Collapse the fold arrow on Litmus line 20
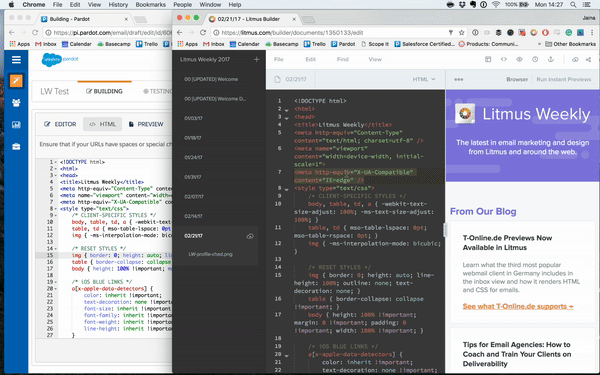 286,355
